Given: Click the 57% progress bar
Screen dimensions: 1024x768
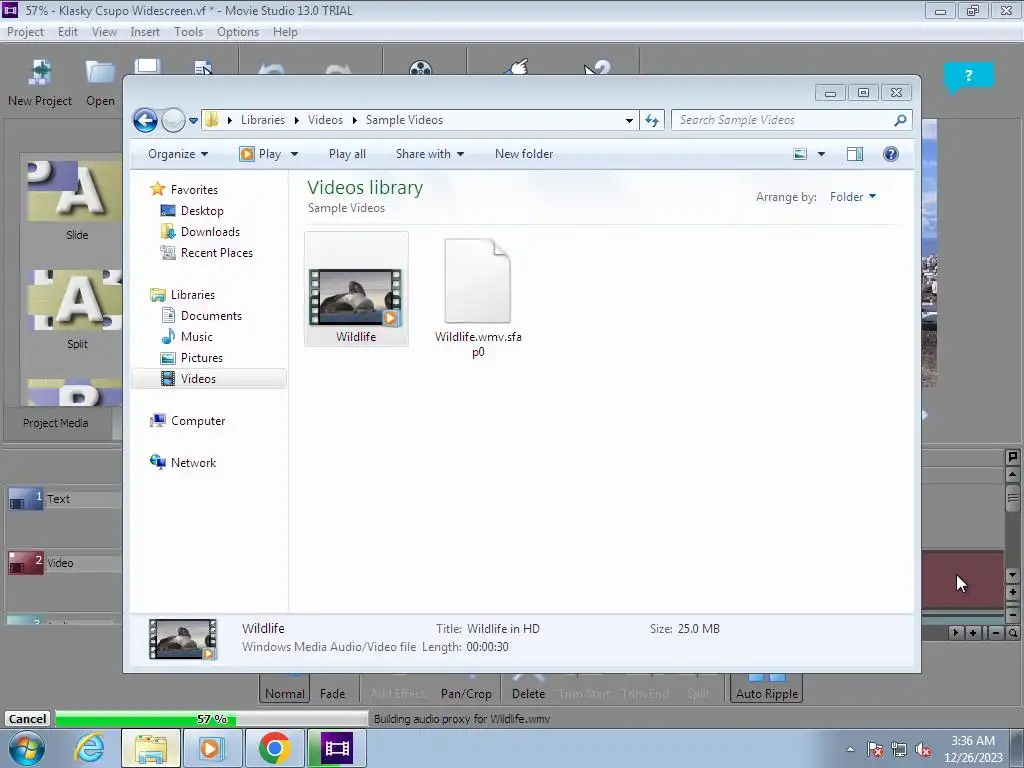Looking at the screenshot, I should [212, 719].
